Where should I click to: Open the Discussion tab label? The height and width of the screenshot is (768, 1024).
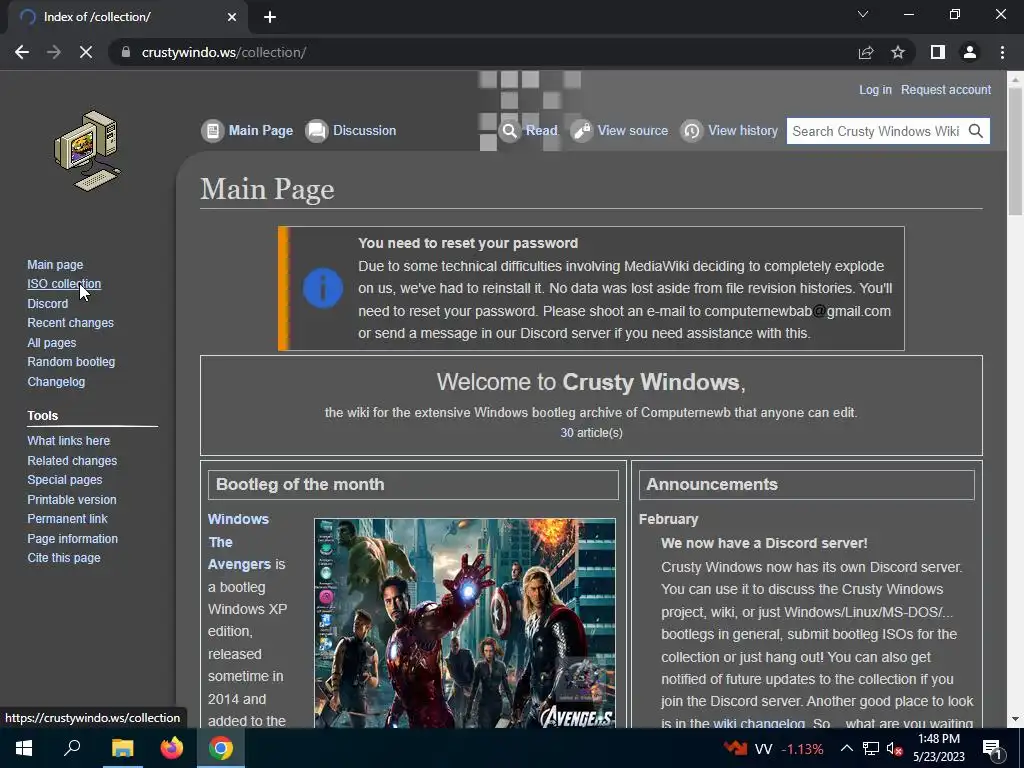click(364, 131)
